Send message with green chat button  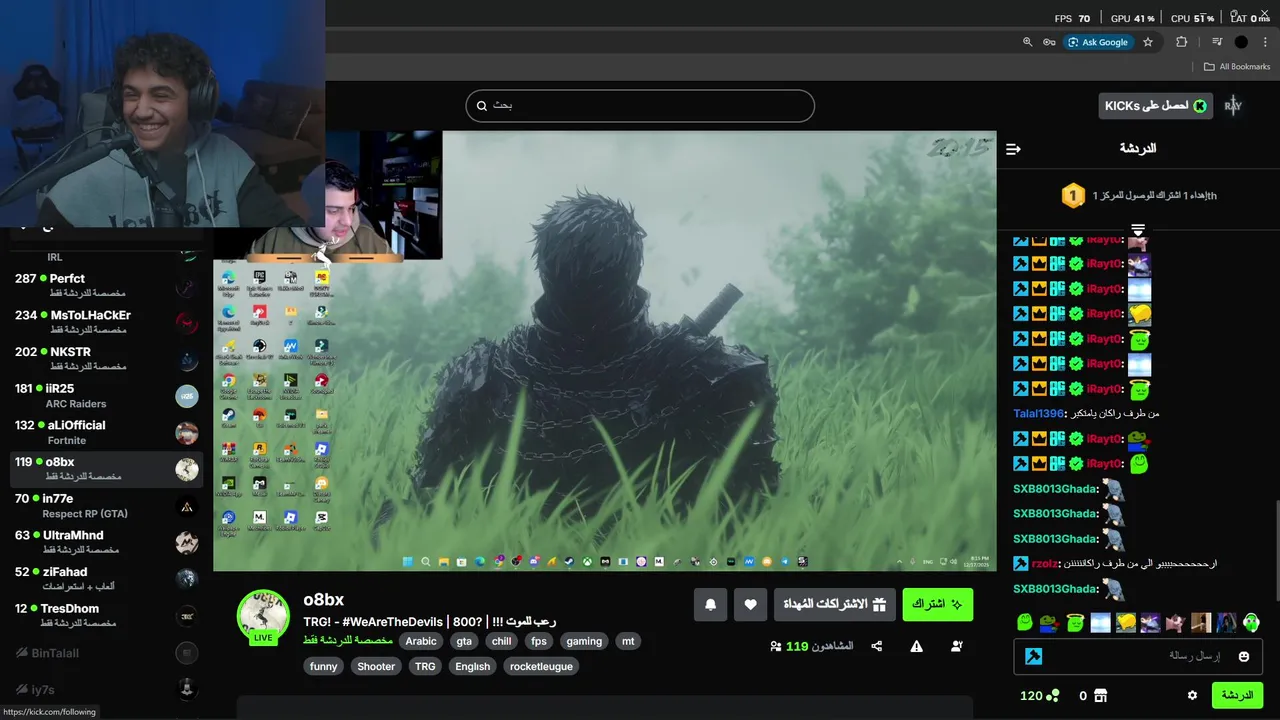point(1237,695)
